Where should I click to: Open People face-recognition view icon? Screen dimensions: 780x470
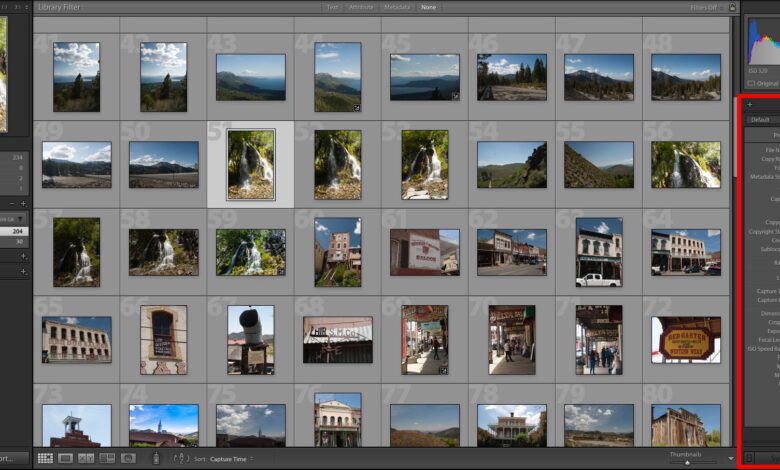[x=128, y=458]
